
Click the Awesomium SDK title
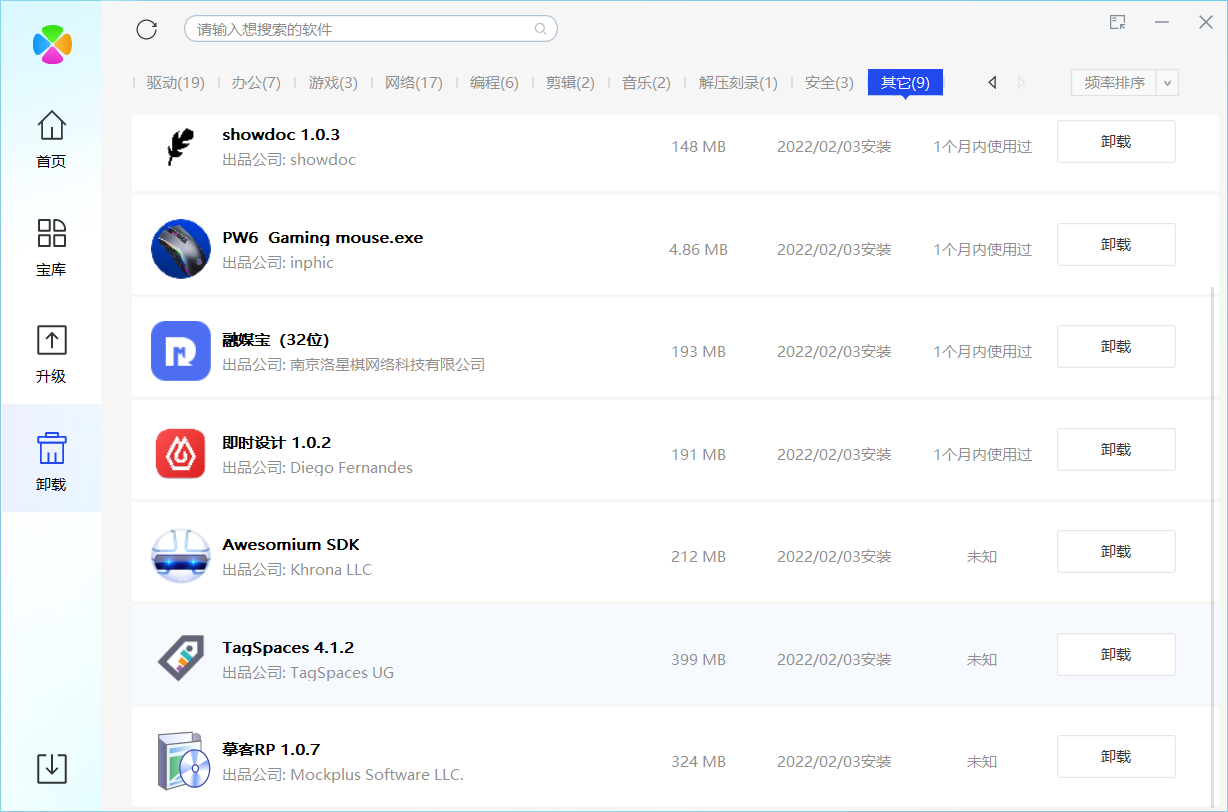(x=291, y=545)
